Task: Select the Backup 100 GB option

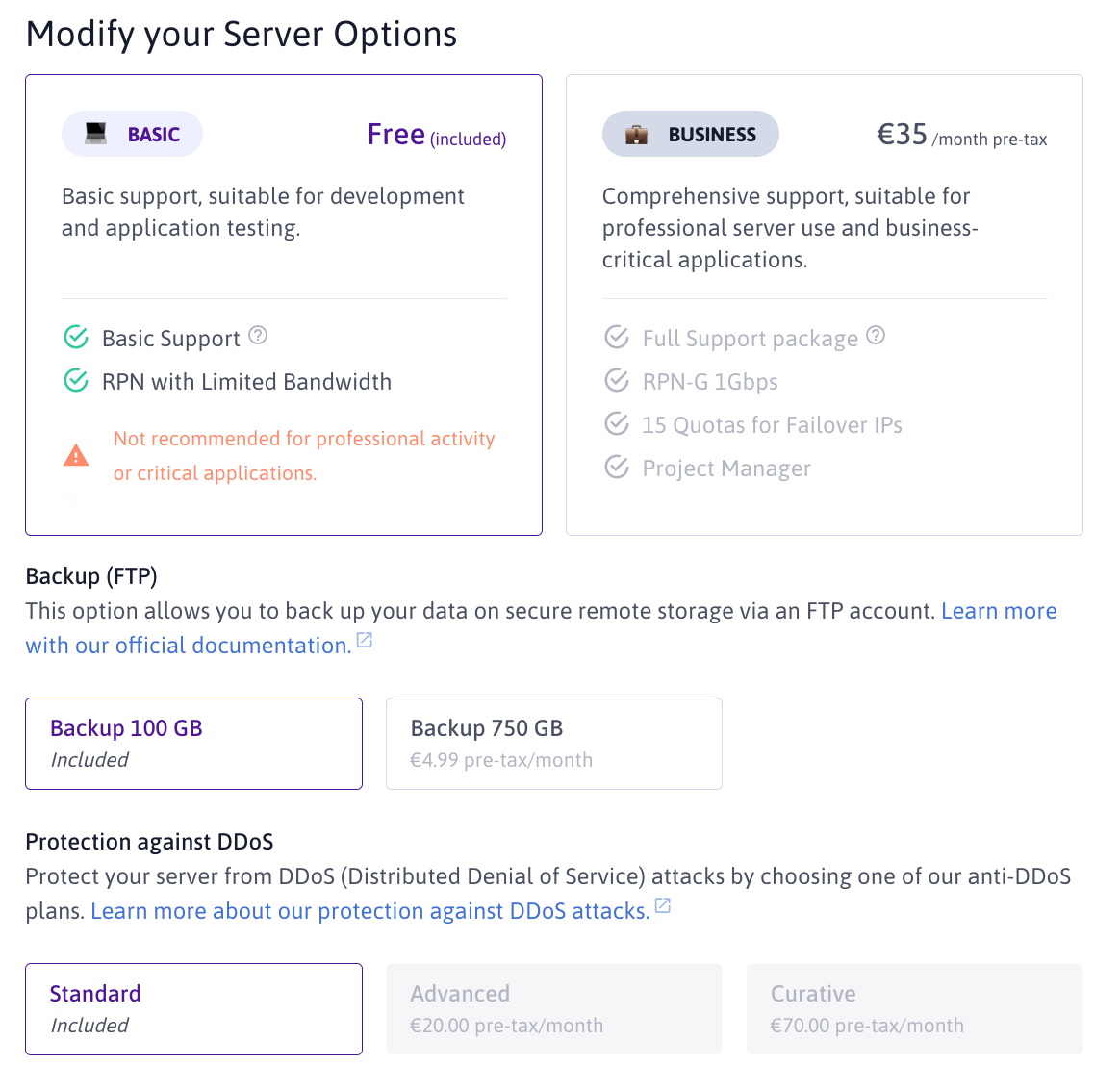Action: [193, 744]
